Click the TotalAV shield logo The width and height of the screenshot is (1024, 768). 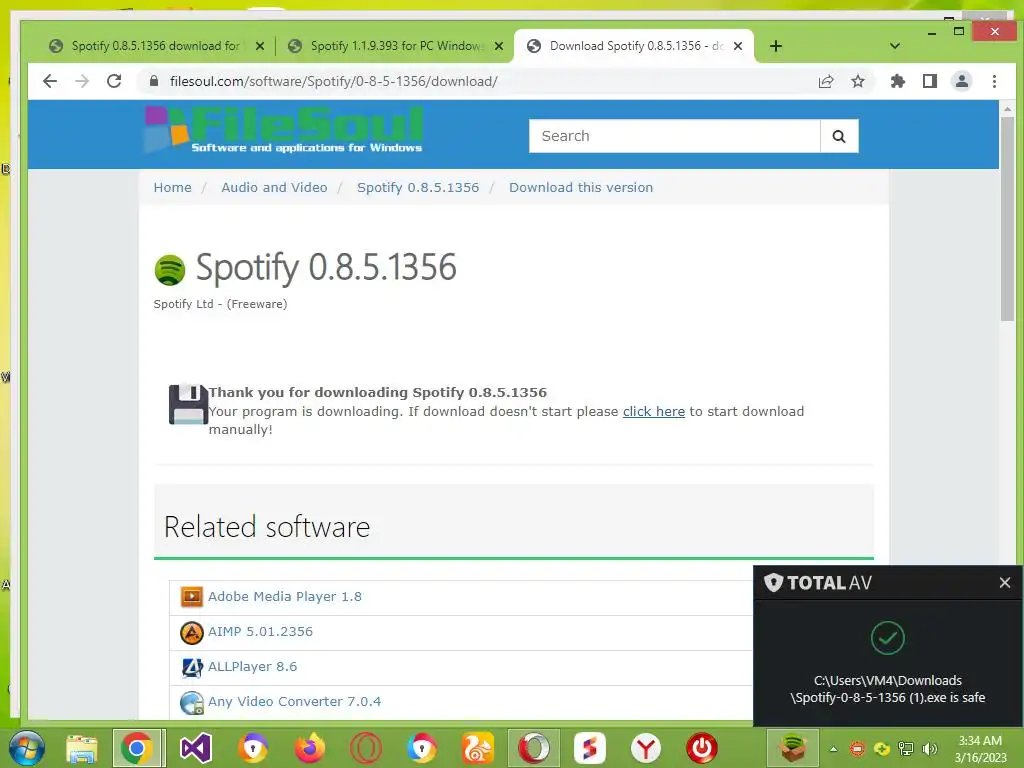pyautogui.click(x=773, y=583)
